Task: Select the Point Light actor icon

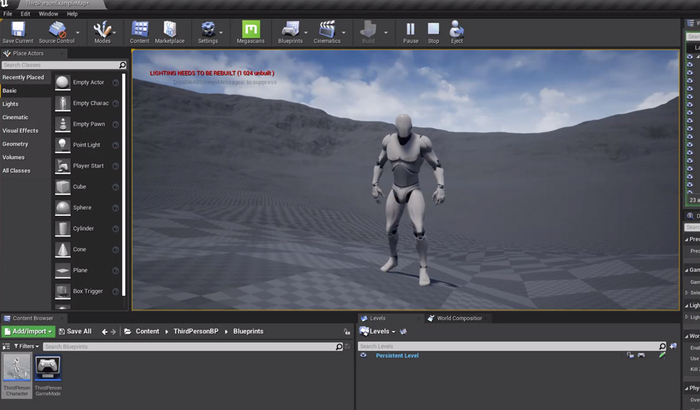Action: (x=63, y=145)
